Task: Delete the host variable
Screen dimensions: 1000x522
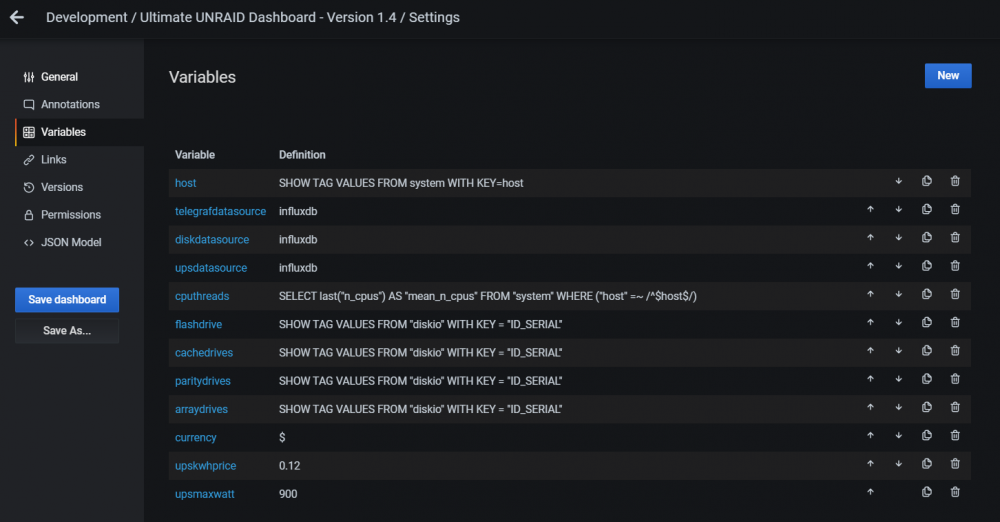Action: pos(955,181)
